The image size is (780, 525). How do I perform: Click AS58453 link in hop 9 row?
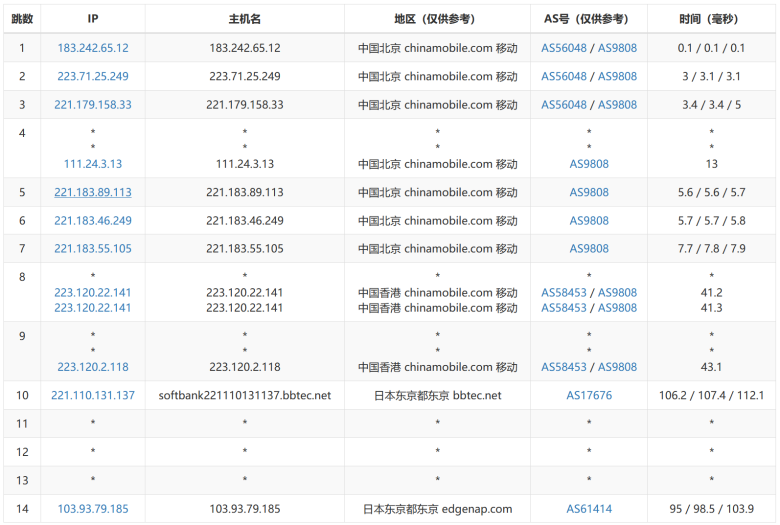coord(564,367)
